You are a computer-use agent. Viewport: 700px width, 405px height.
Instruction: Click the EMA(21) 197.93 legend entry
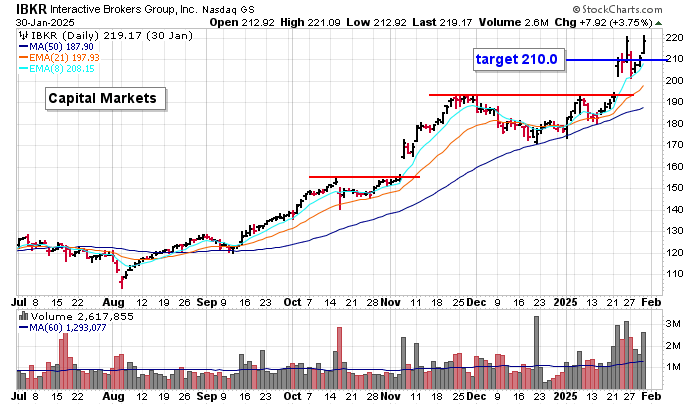[x=64, y=58]
